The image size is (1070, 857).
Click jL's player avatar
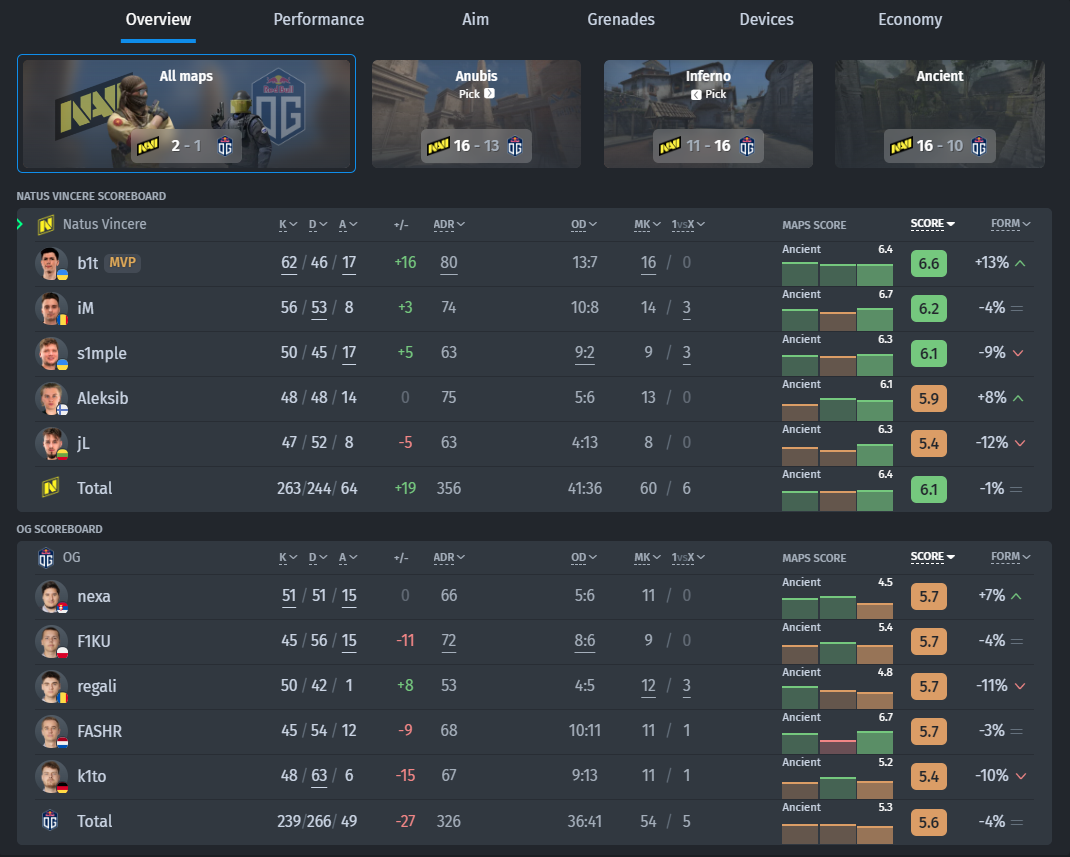tap(51, 444)
